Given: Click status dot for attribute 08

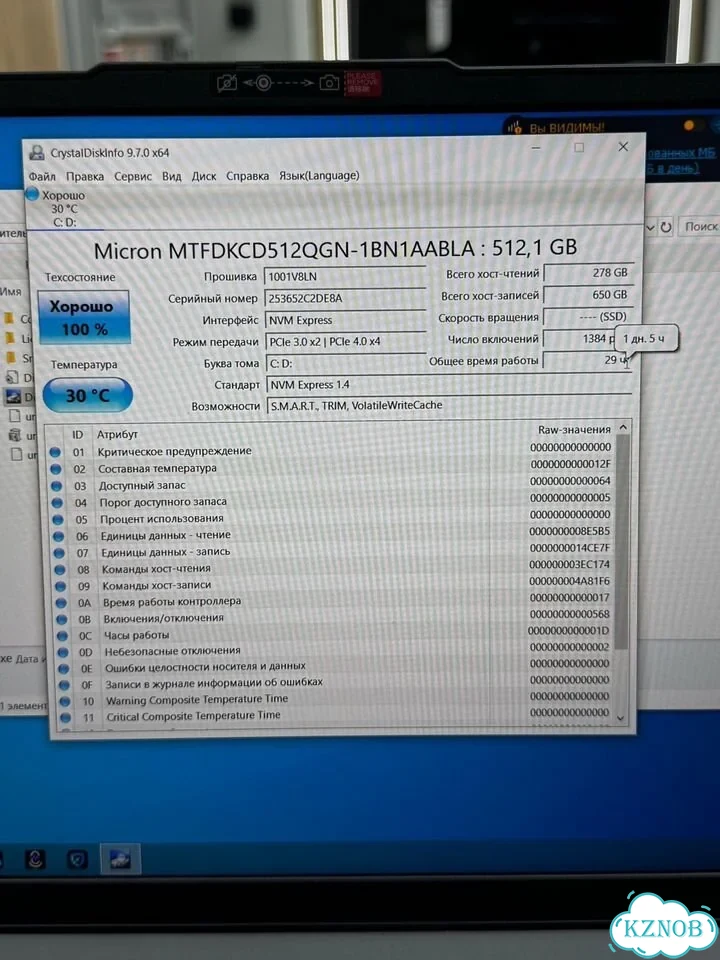Looking at the screenshot, I should 59,569.
